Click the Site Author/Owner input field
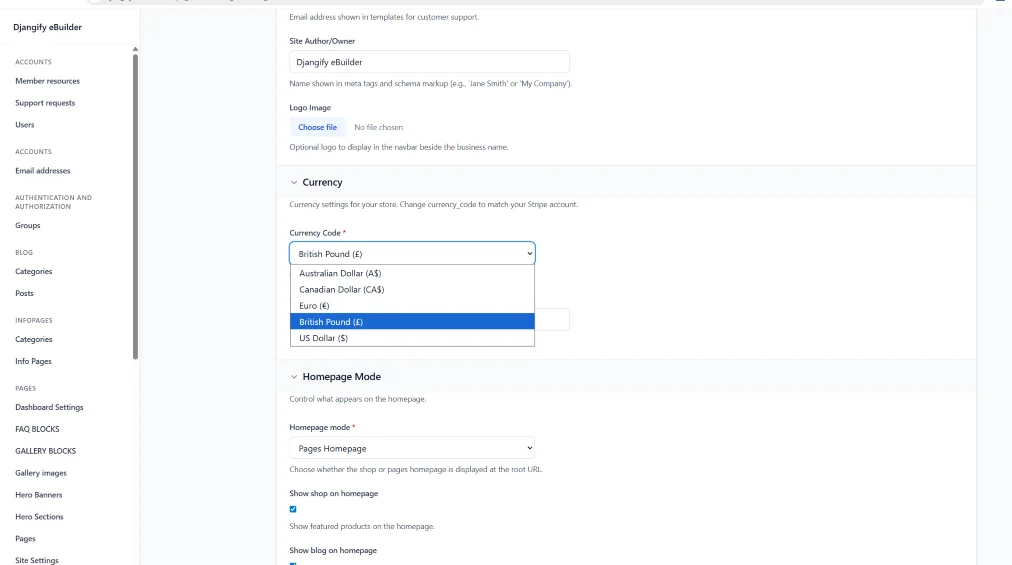This screenshot has width=1012, height=565. (429, 62)
